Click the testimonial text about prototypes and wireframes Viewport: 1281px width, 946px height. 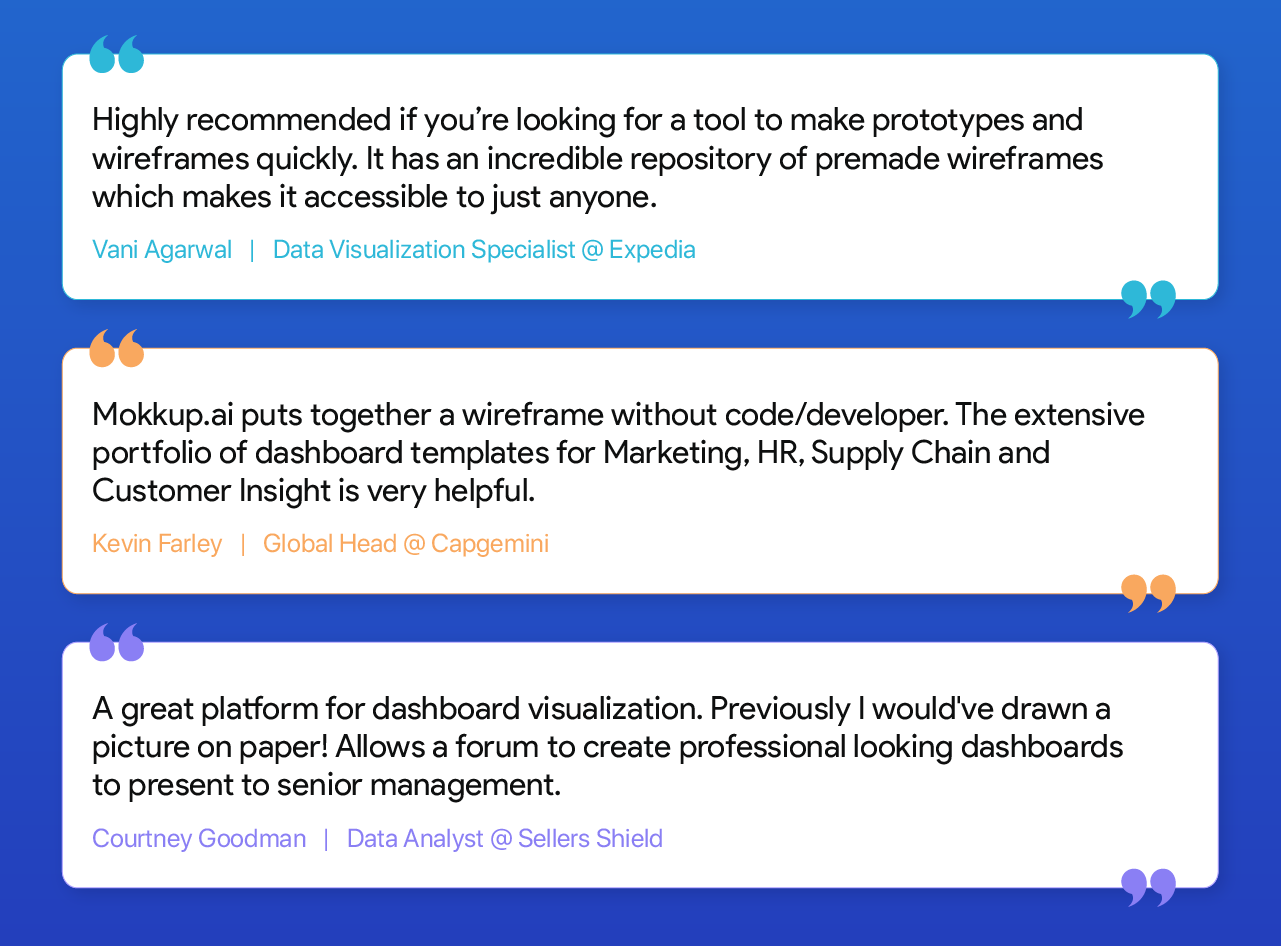597,159
